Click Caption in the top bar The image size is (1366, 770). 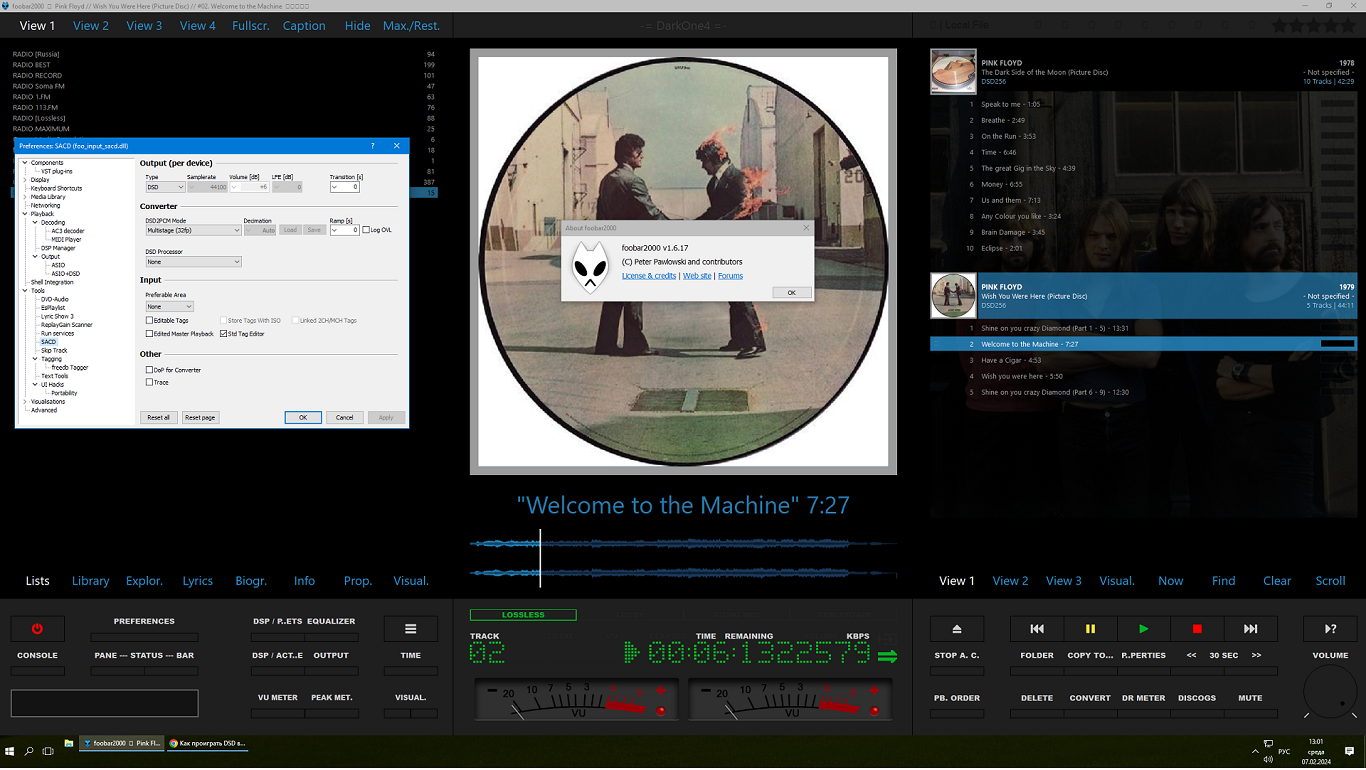304,25
